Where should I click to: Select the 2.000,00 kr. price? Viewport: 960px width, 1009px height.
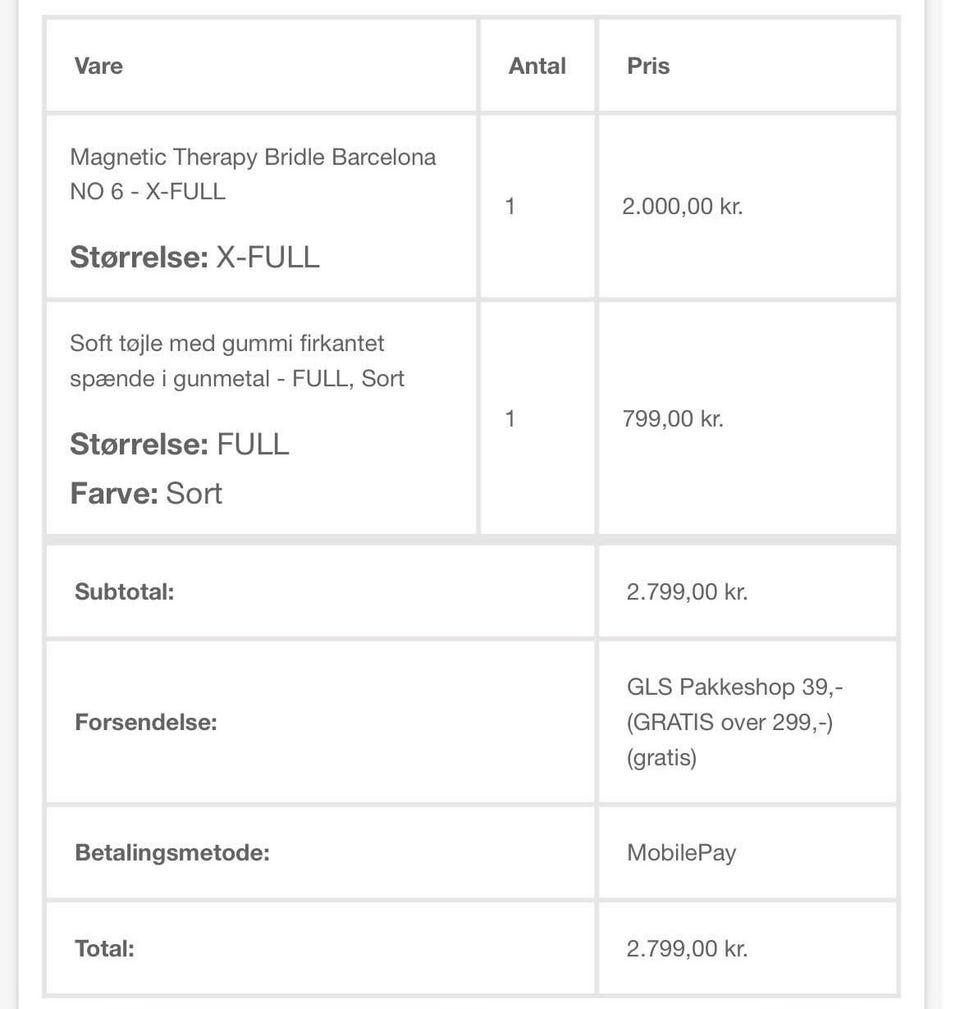pyautogui.click(x=682, y=207)
